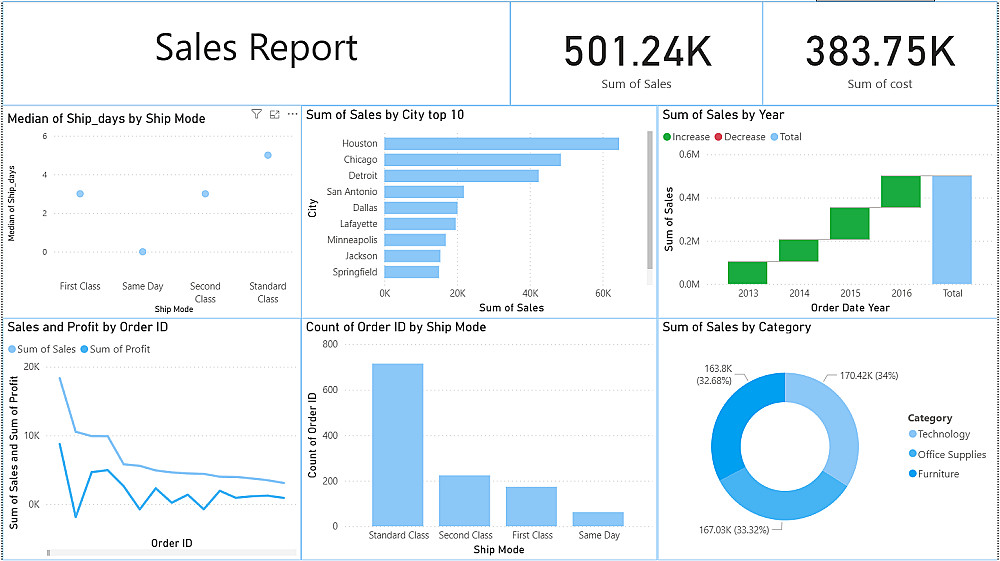
Task: Click the Office Supplies legend item
Action: 948,454
